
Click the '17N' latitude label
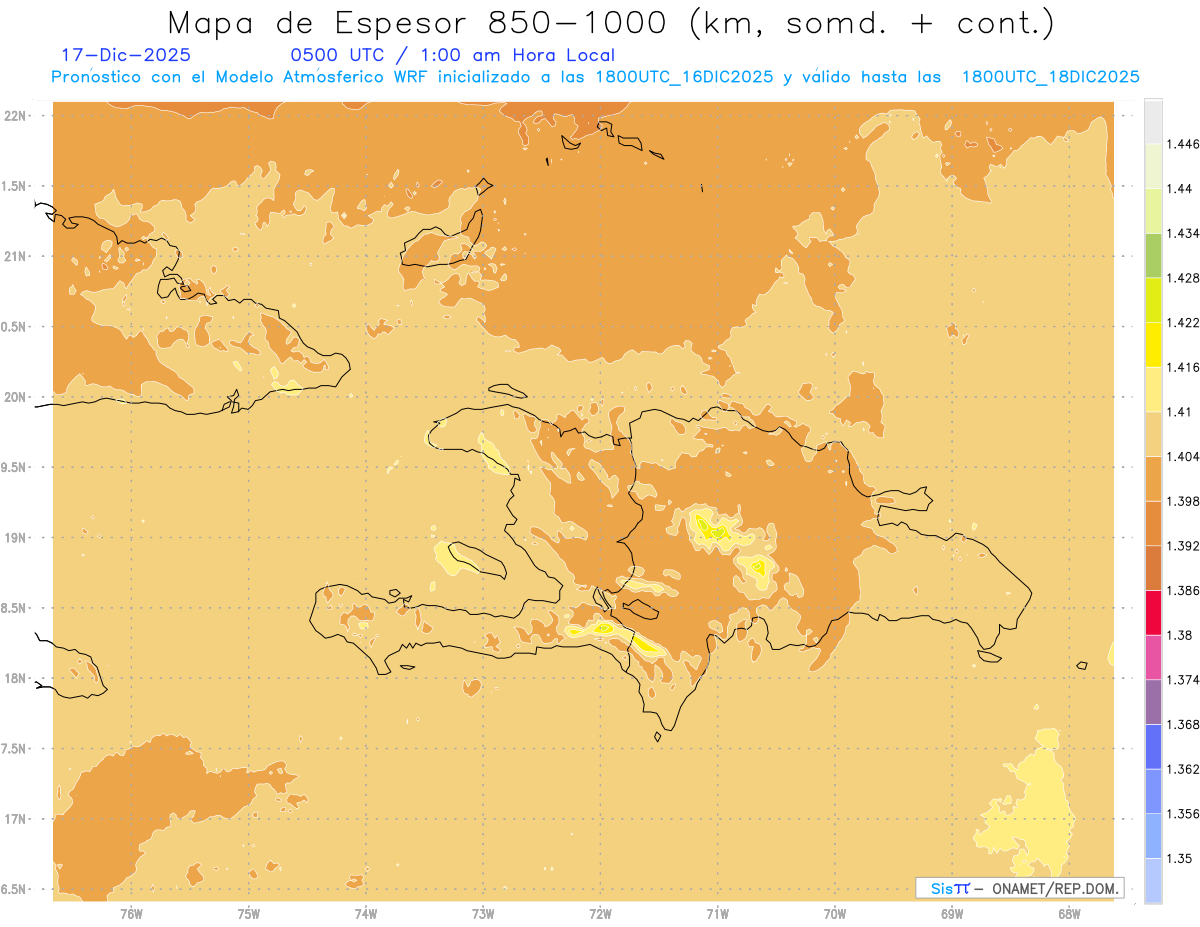pos(15,819)
